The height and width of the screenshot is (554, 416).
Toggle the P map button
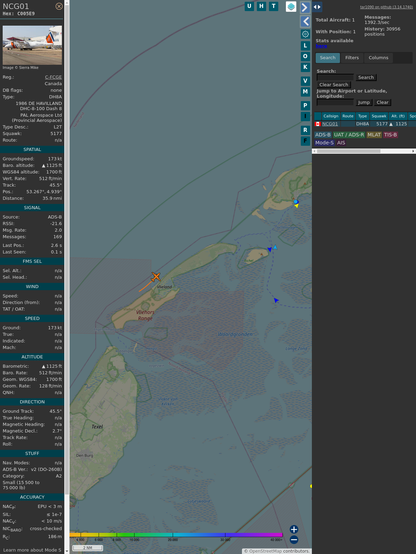pos(305,106)
